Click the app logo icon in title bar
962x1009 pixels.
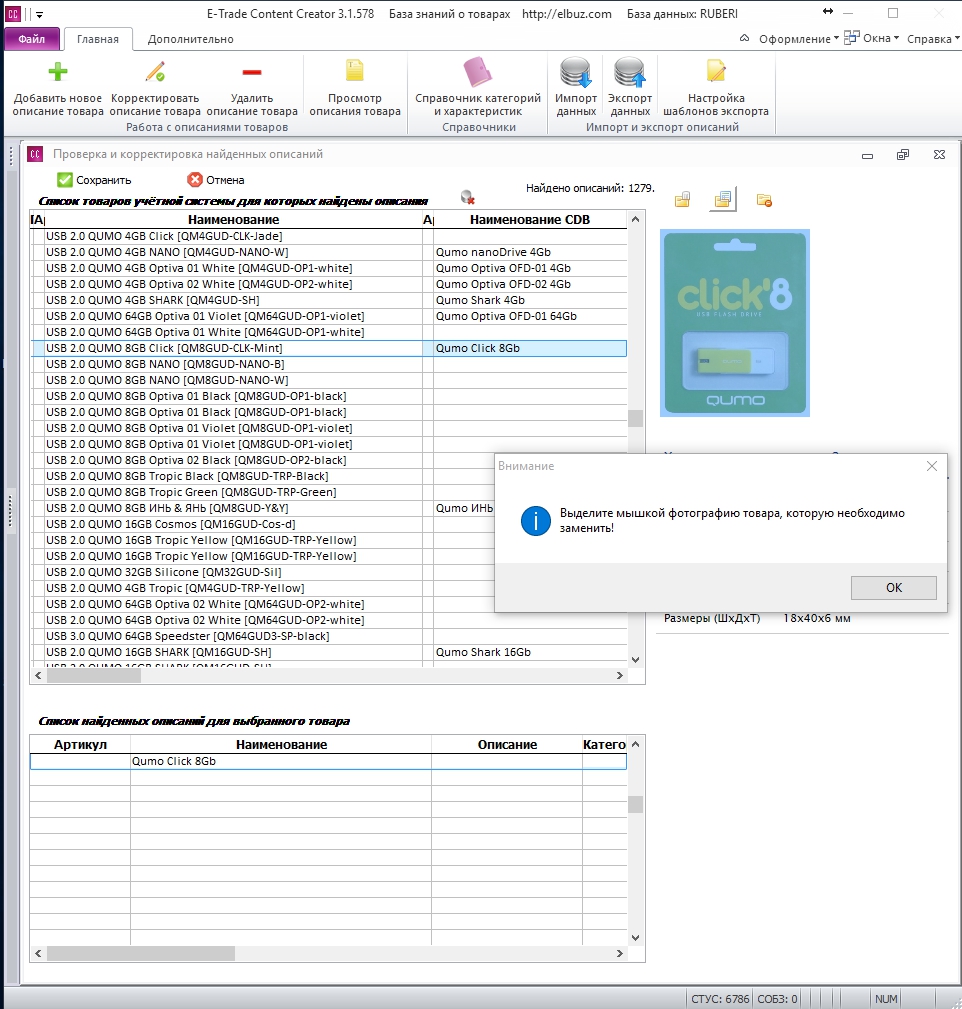13,14
